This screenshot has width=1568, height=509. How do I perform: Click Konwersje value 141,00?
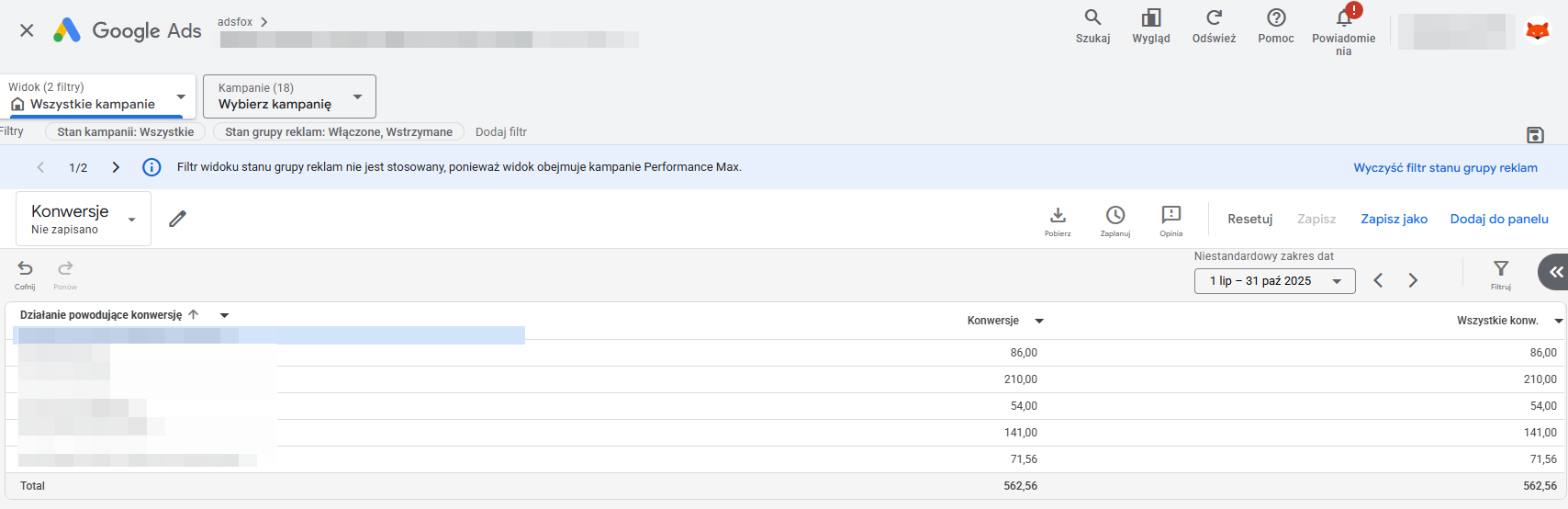pyautogui.click(x=1021, y=433)
